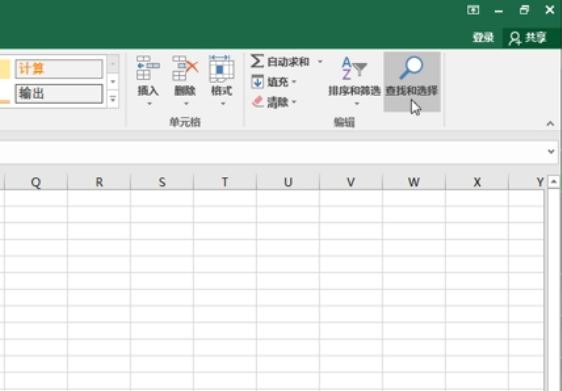The height and width of the screenshot is (391, 562).
Task: Expand the formula bar
Action: (x=551, y=151)
